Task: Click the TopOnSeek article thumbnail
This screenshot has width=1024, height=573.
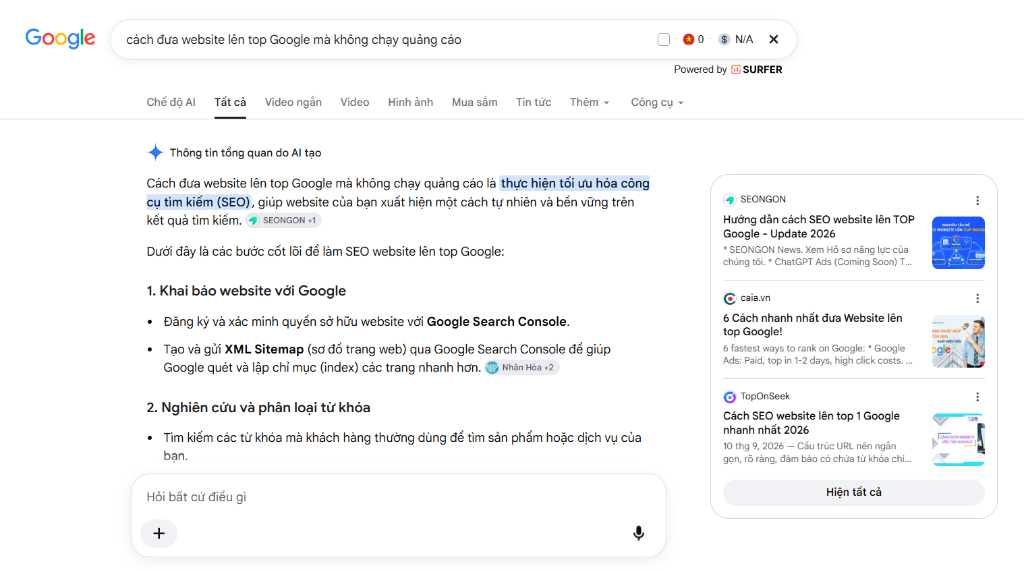Action: coord(958,439)
